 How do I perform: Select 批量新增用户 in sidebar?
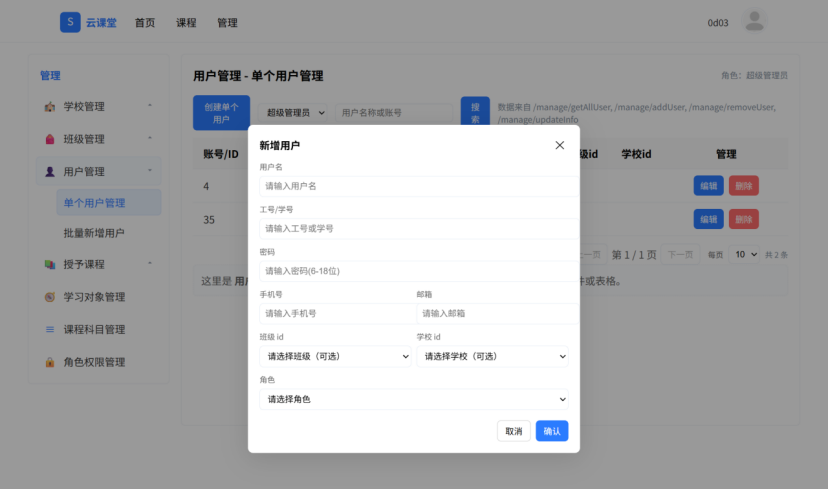[94, 233]
